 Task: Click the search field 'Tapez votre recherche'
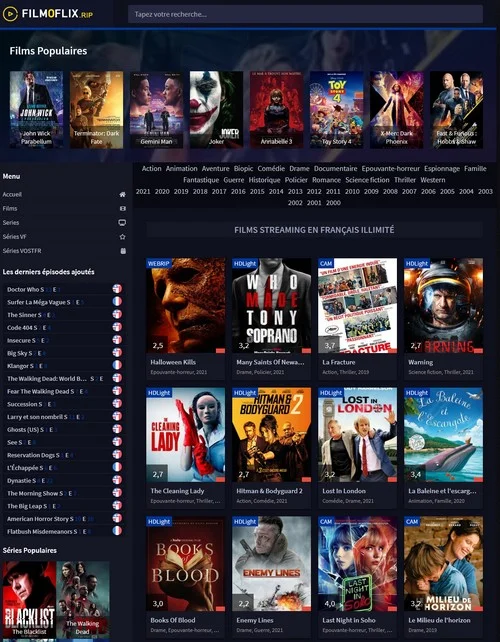[x=305, y=14]
